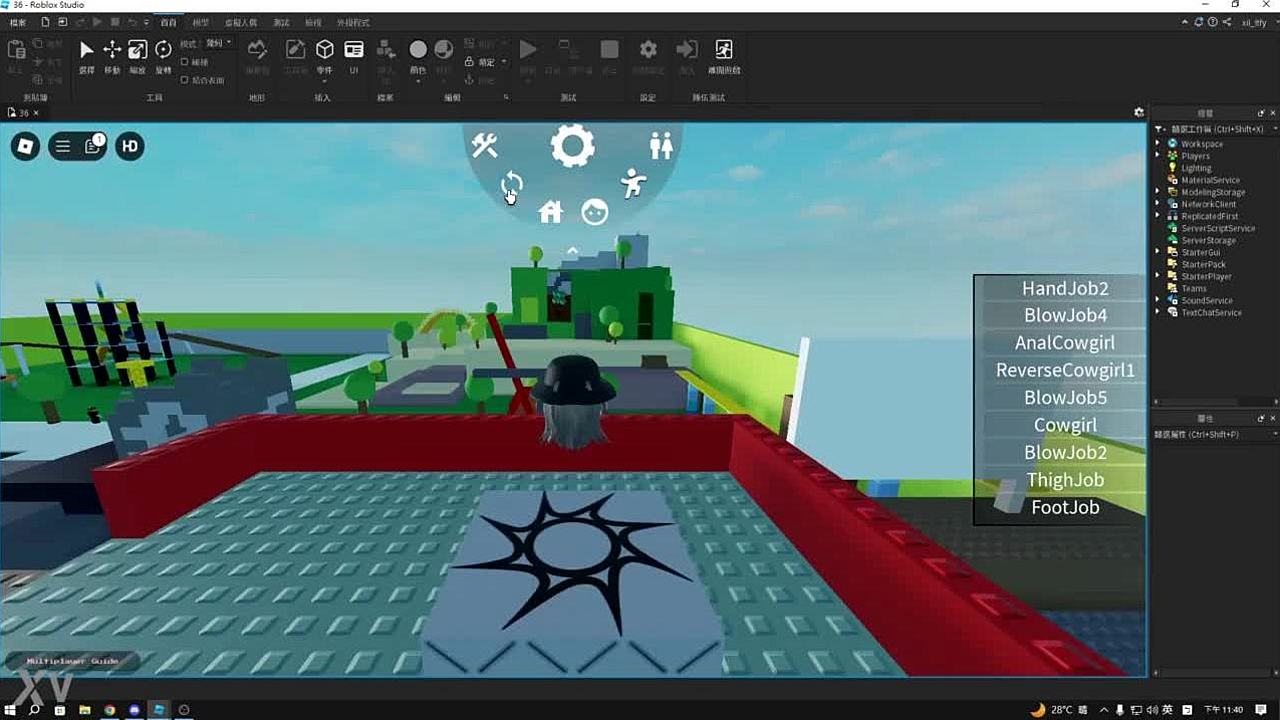Click the Multiplayer Guide button in viewport
The width and height of the screenshot is (1280, 720).
click(72, 661)
